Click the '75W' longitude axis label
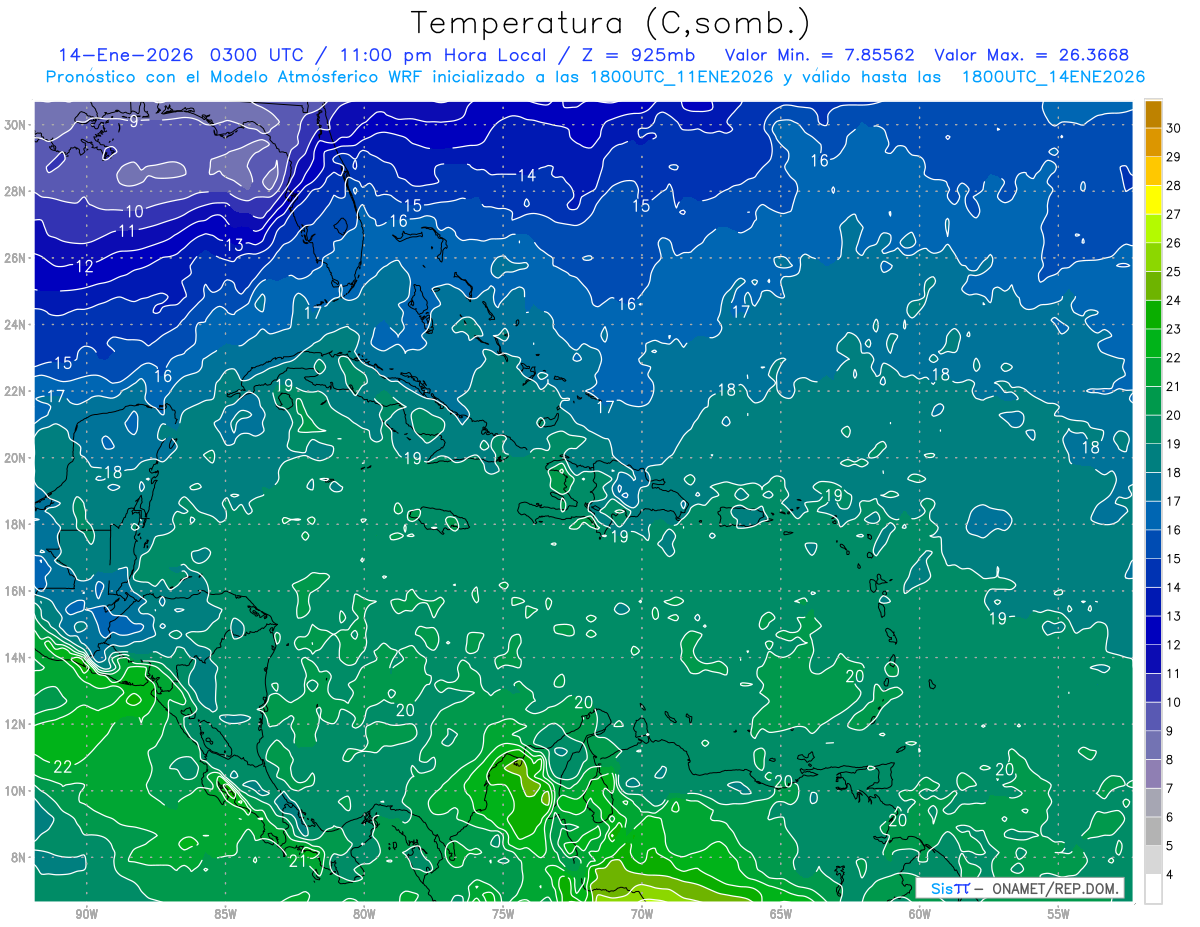The height and width of the screenshot is (927, 1200). 503,914
